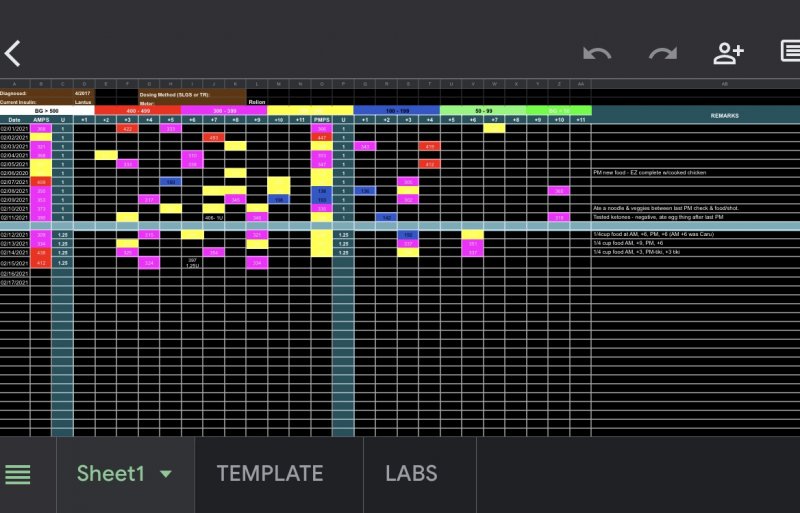
Task: Expand the Sheet1 tab dropdown arrow
Action: click(166, 474)
